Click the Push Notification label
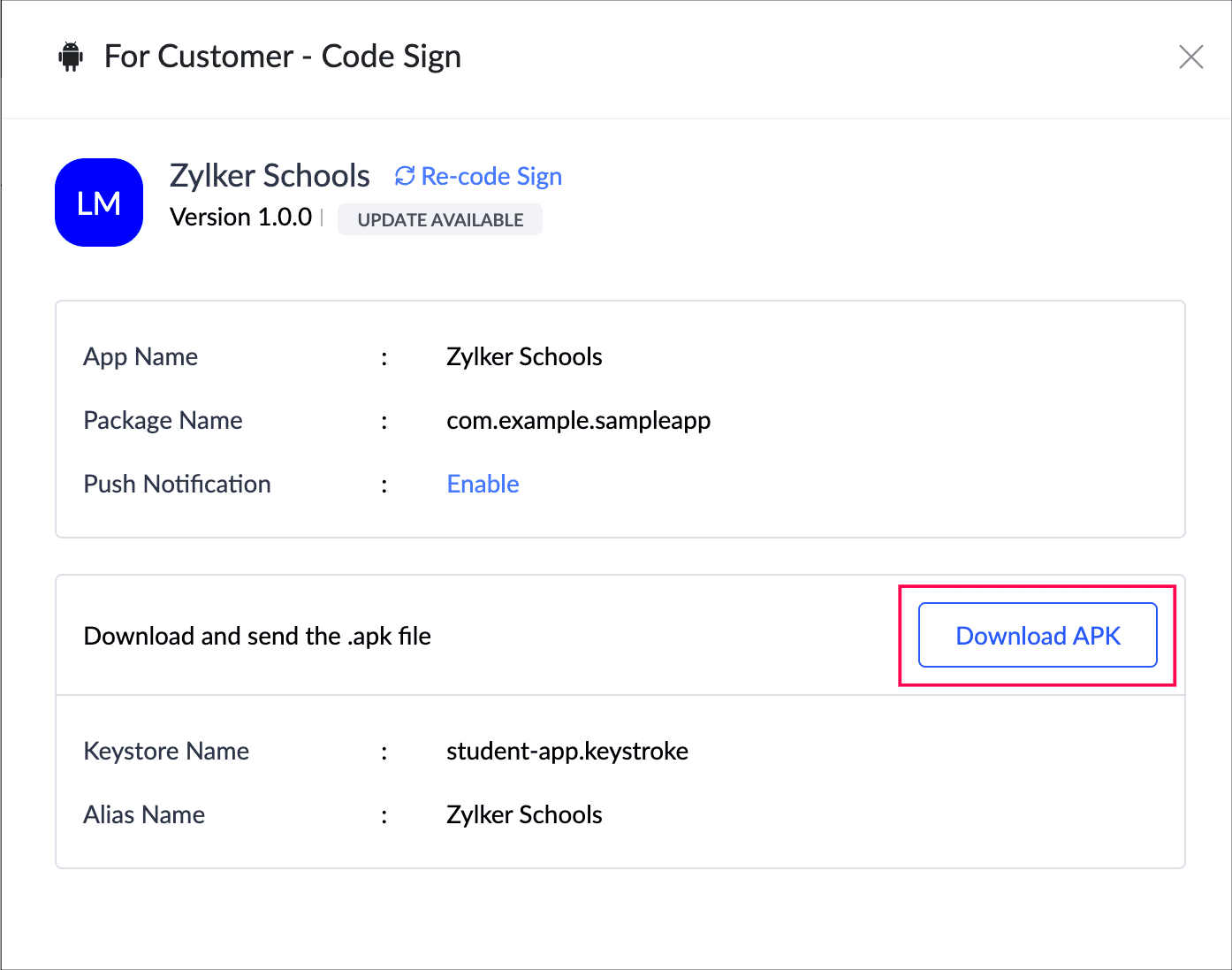Viewport: 1232px width, 970px height. (x=177, y=484)
